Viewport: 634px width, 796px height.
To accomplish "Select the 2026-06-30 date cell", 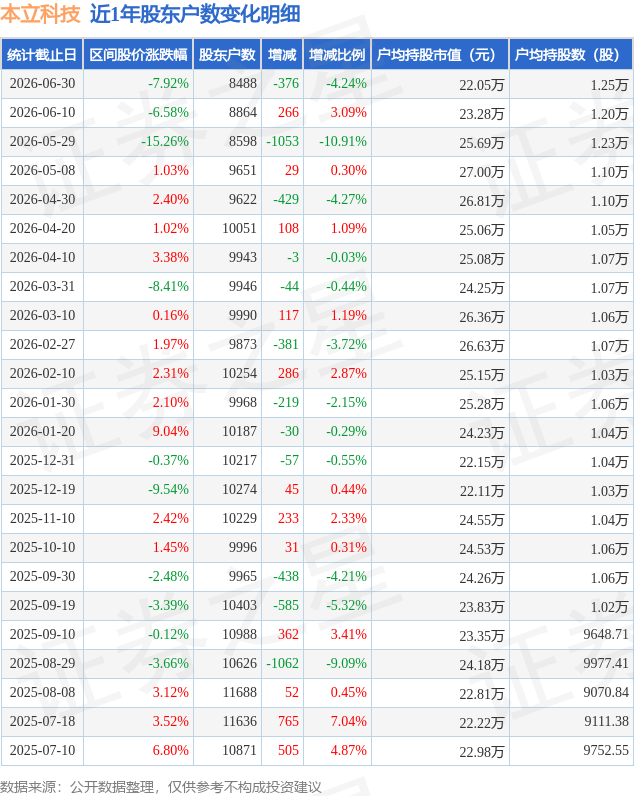I will tap(42, 83).
